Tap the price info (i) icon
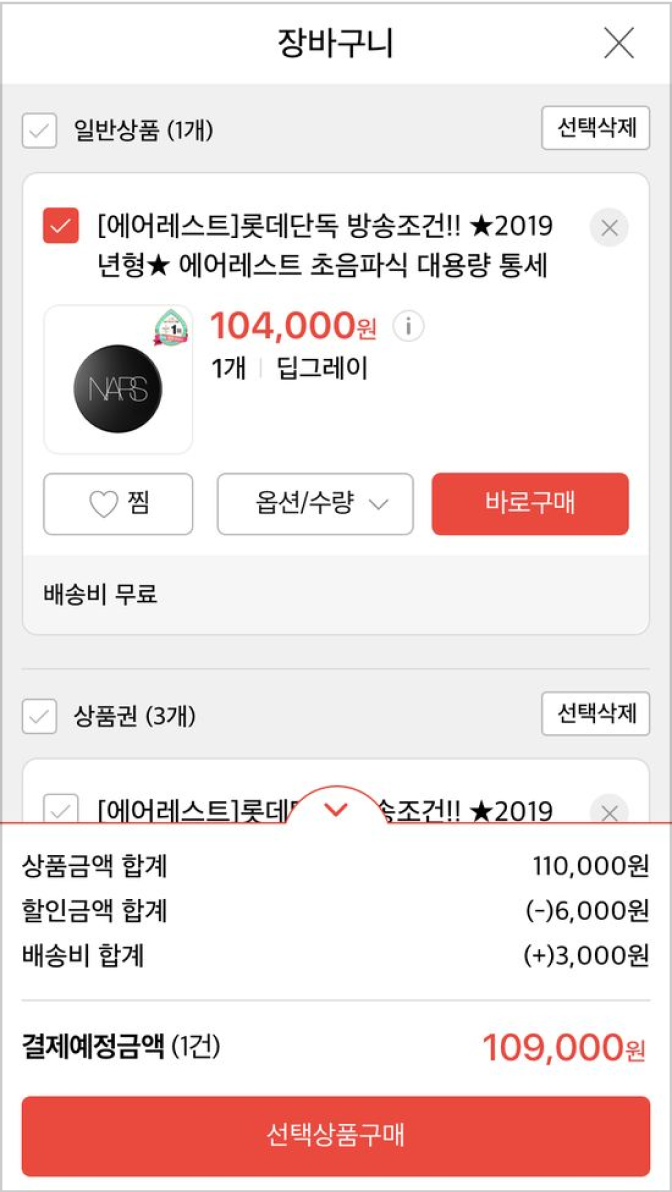Image resolution: width=672 pixels, height=1192 pixels. coord(408,326)
